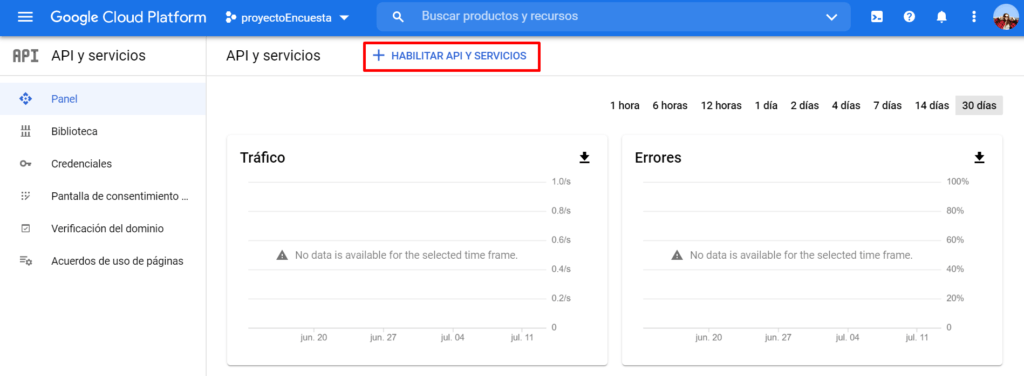Download the Errores chart data
This screenshot has height=376, width=1024.
pos(979,157)
